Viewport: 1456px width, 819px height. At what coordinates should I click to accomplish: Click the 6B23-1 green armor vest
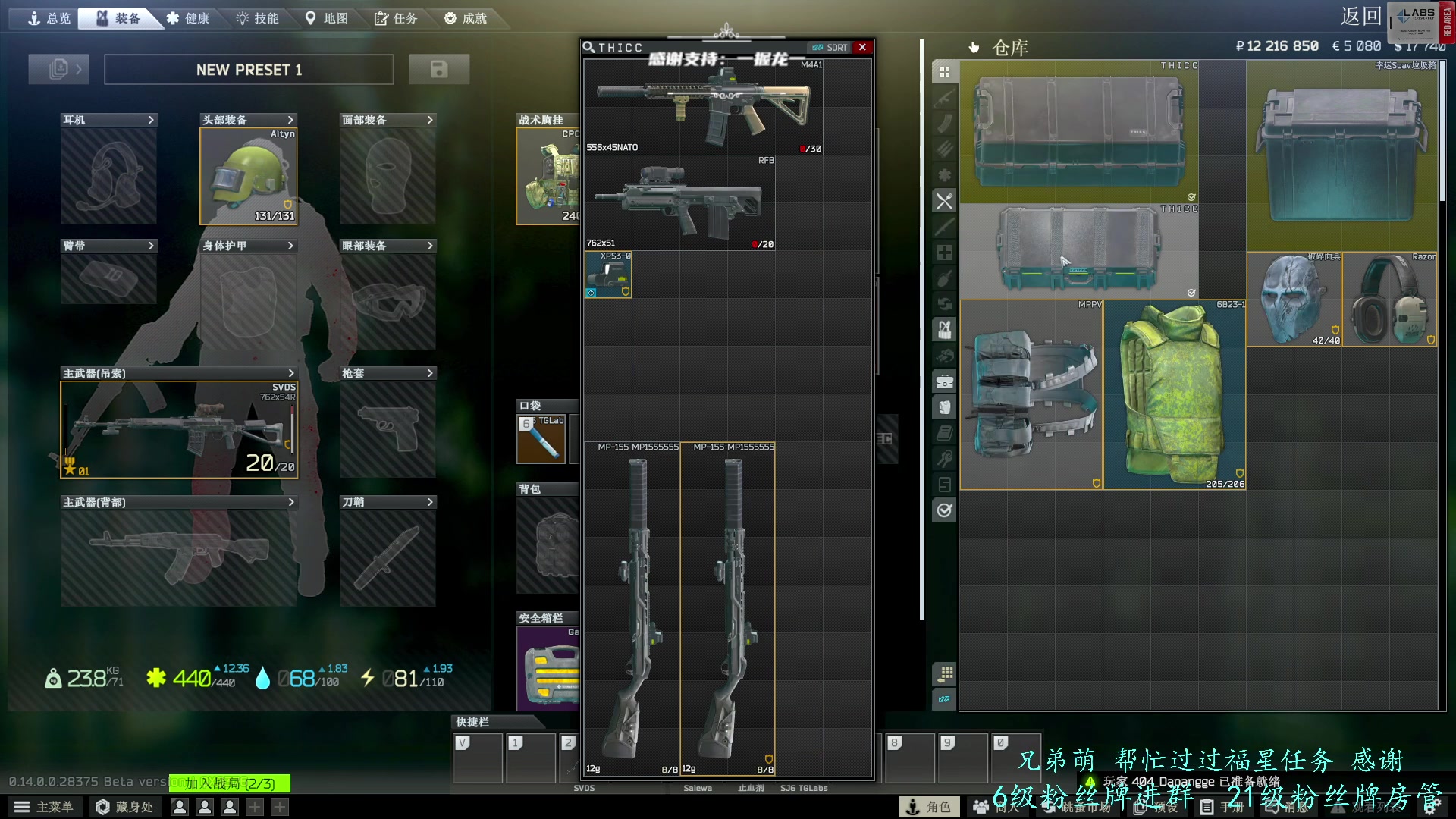[x=1175, y=394]
